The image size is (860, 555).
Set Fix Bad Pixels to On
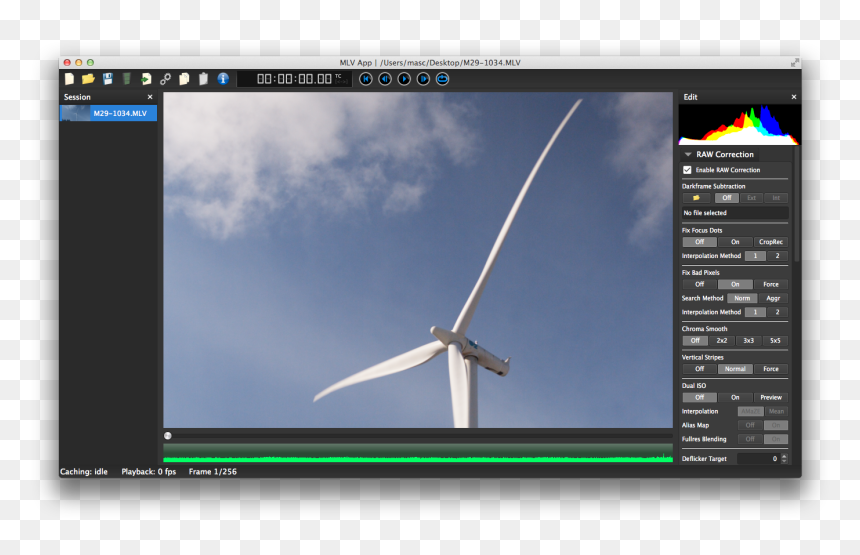(735, 285)
